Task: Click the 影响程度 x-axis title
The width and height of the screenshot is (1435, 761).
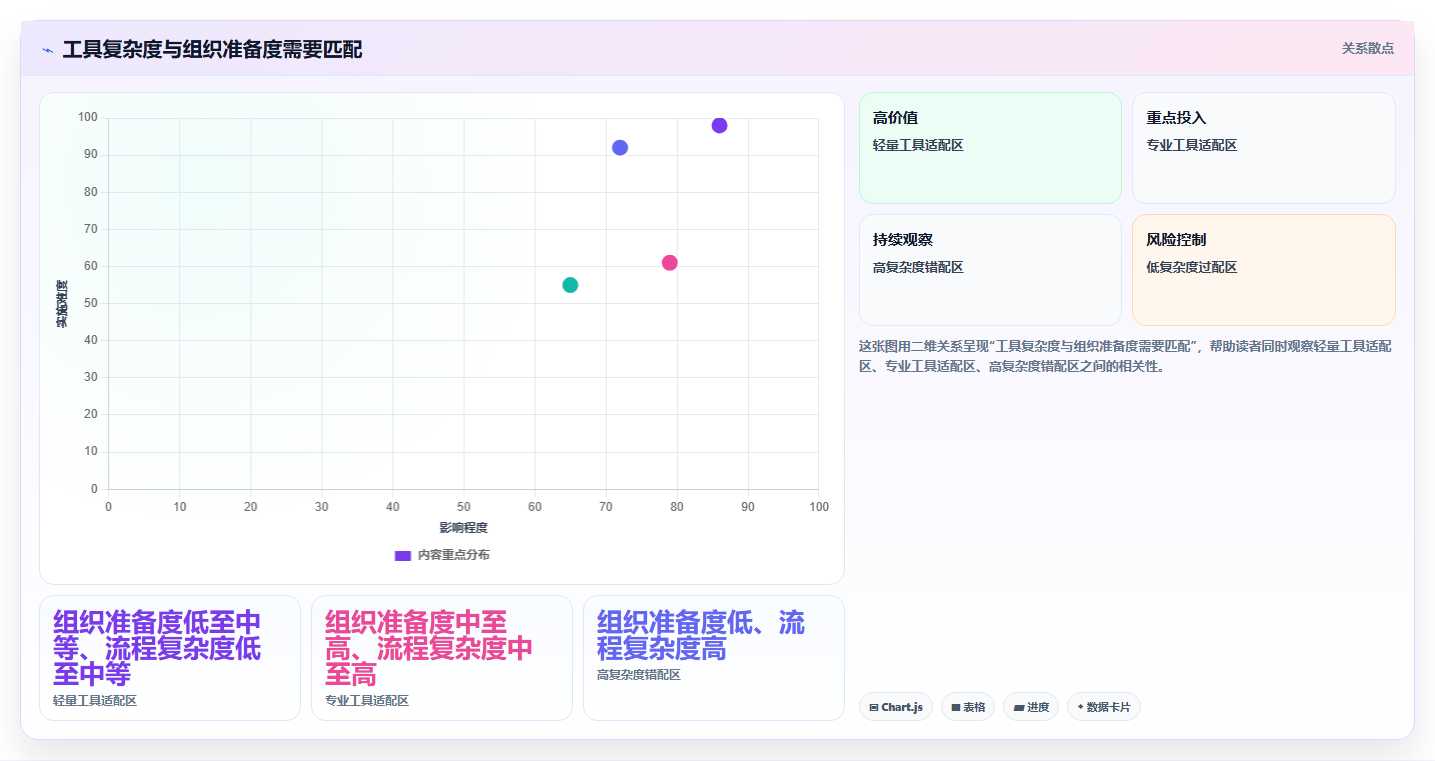Action: click(x=464, y=528)
